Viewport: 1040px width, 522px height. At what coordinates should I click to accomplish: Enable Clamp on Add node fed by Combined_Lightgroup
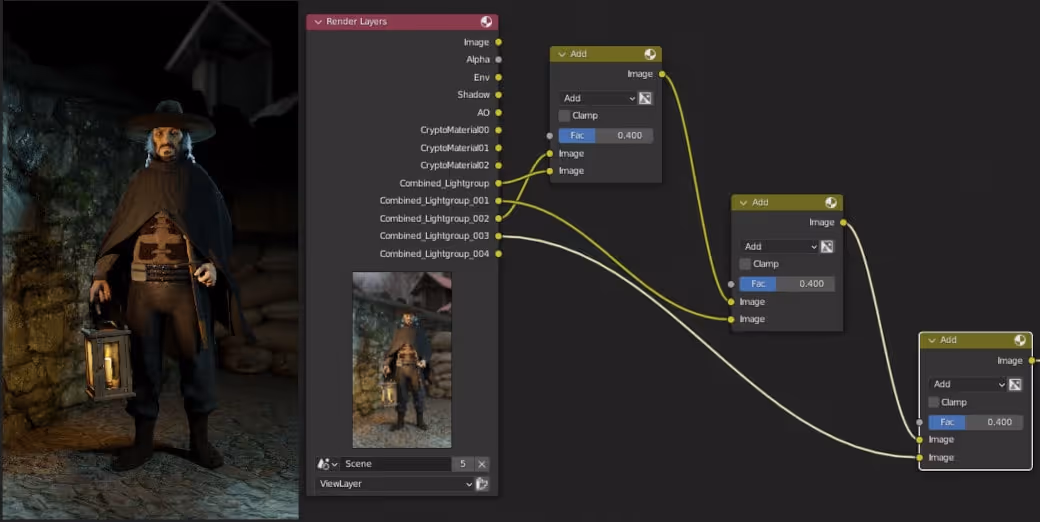click(x=564, y=115)
